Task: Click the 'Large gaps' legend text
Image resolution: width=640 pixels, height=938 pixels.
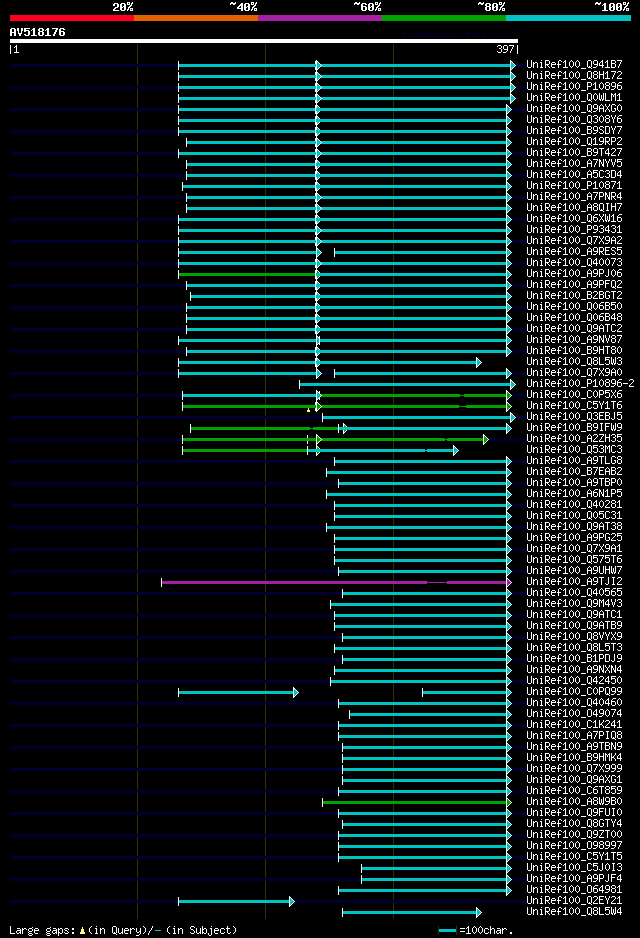Action: (x=123, y=930)
